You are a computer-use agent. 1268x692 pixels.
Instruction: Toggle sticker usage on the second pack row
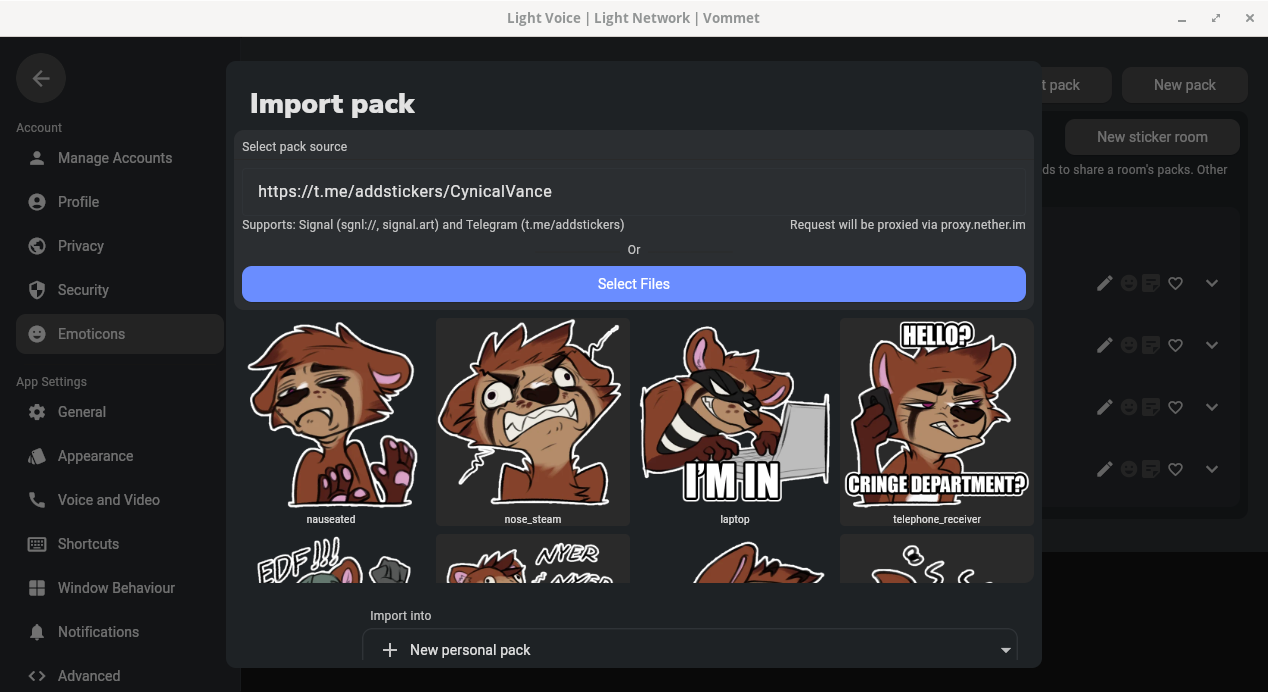pos(1151,345)
